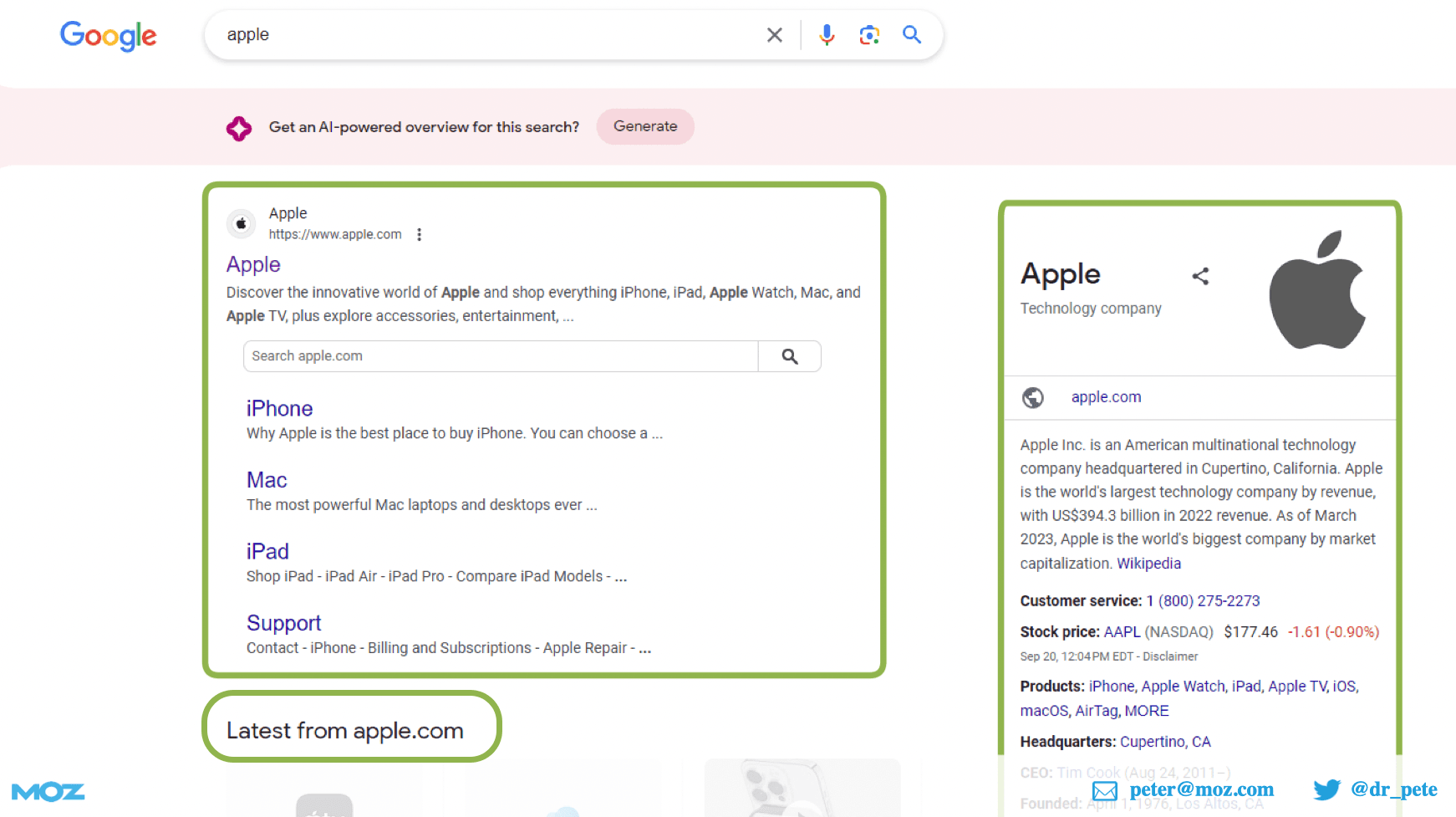Expand the three-dot menu next to the Apple result
Screen dimensions: 1456x817
[419, 235]
